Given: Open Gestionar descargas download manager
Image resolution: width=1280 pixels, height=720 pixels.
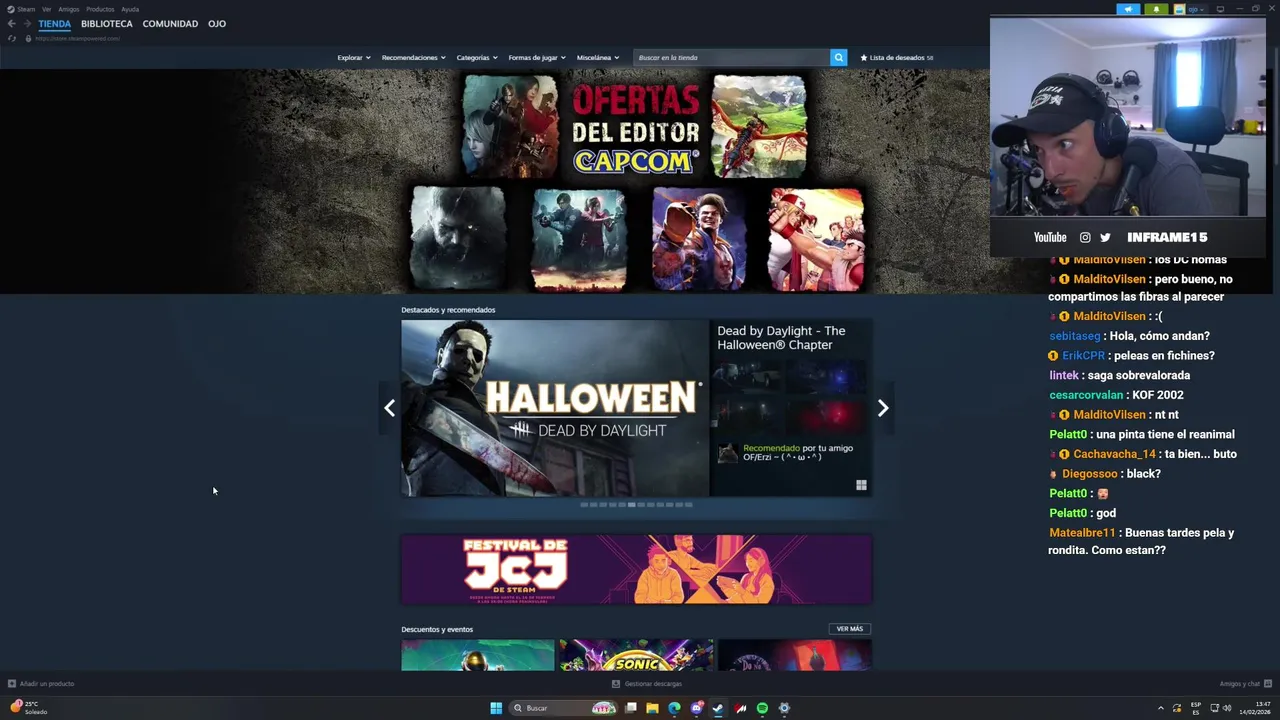Looking at the screenshot, I should point(647,684).
